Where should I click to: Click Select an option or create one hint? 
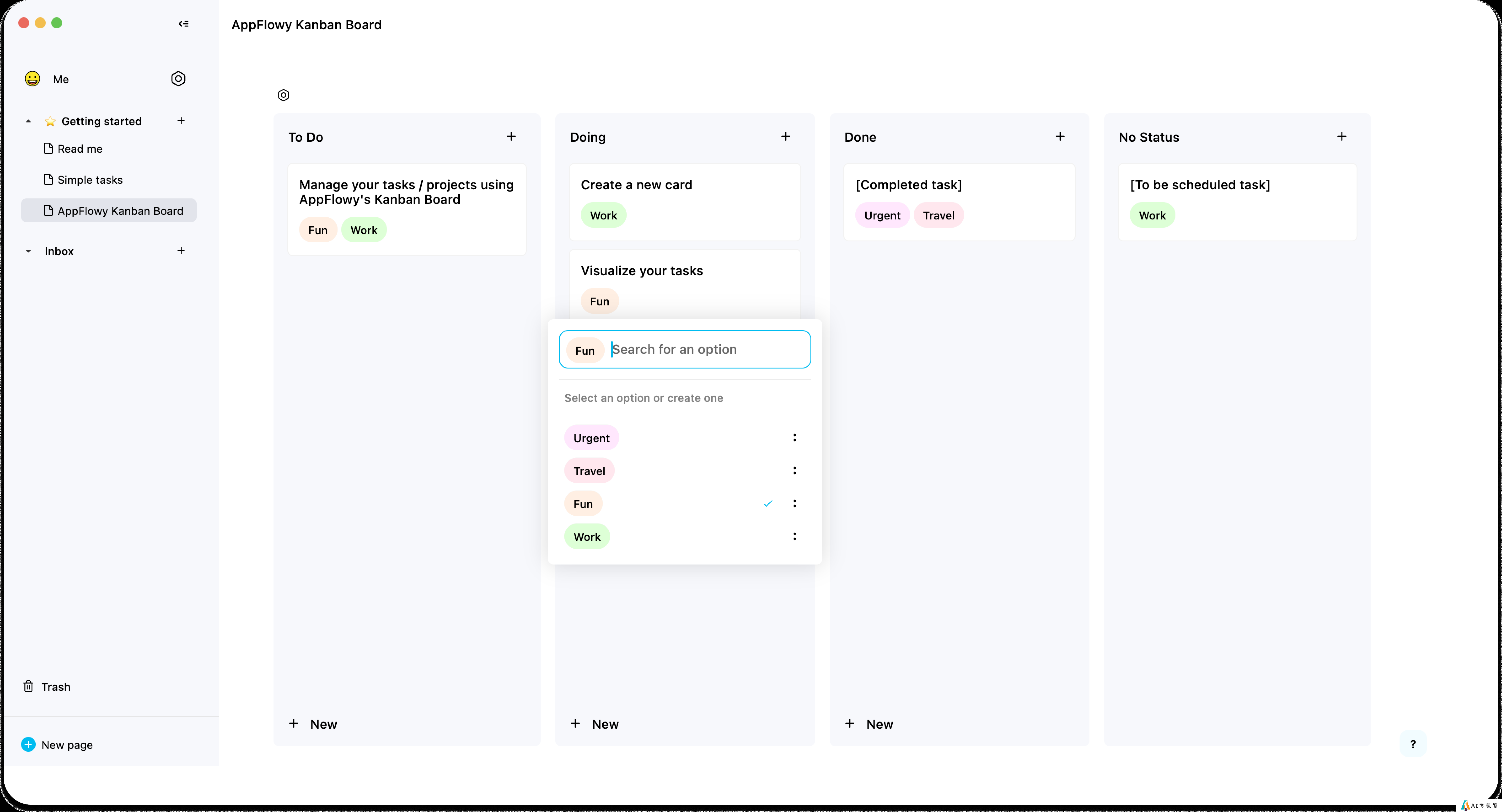pyautogui.click(x=644, y=398)
